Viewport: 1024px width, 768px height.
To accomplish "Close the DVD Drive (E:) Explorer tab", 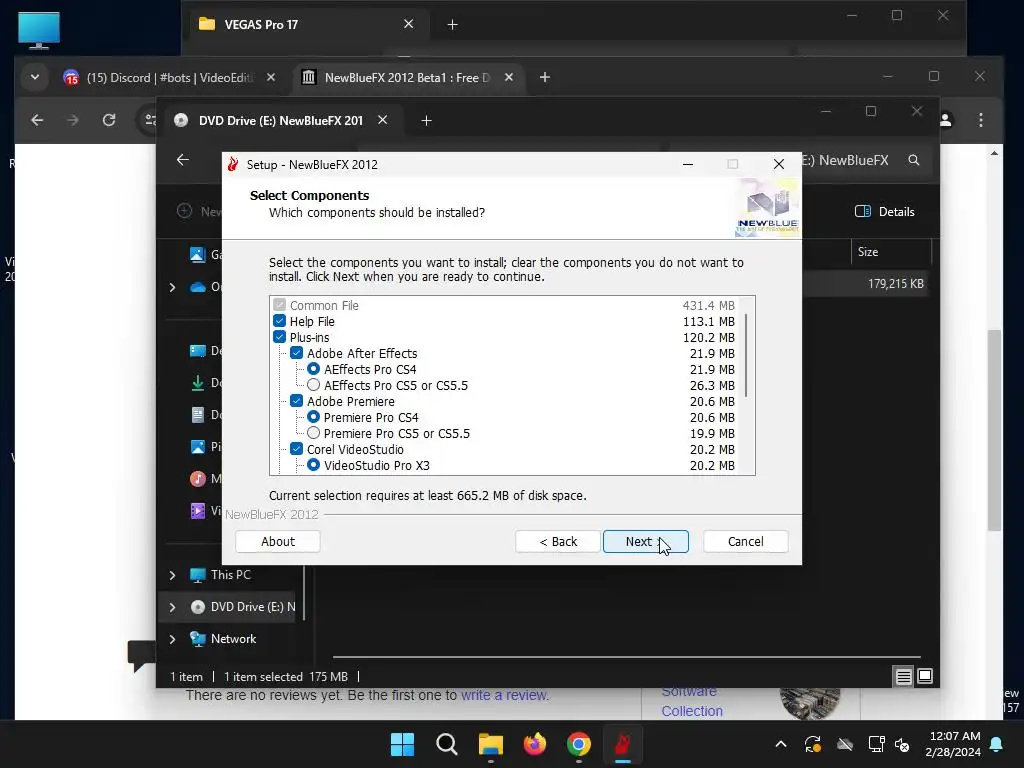I will 383,120.
